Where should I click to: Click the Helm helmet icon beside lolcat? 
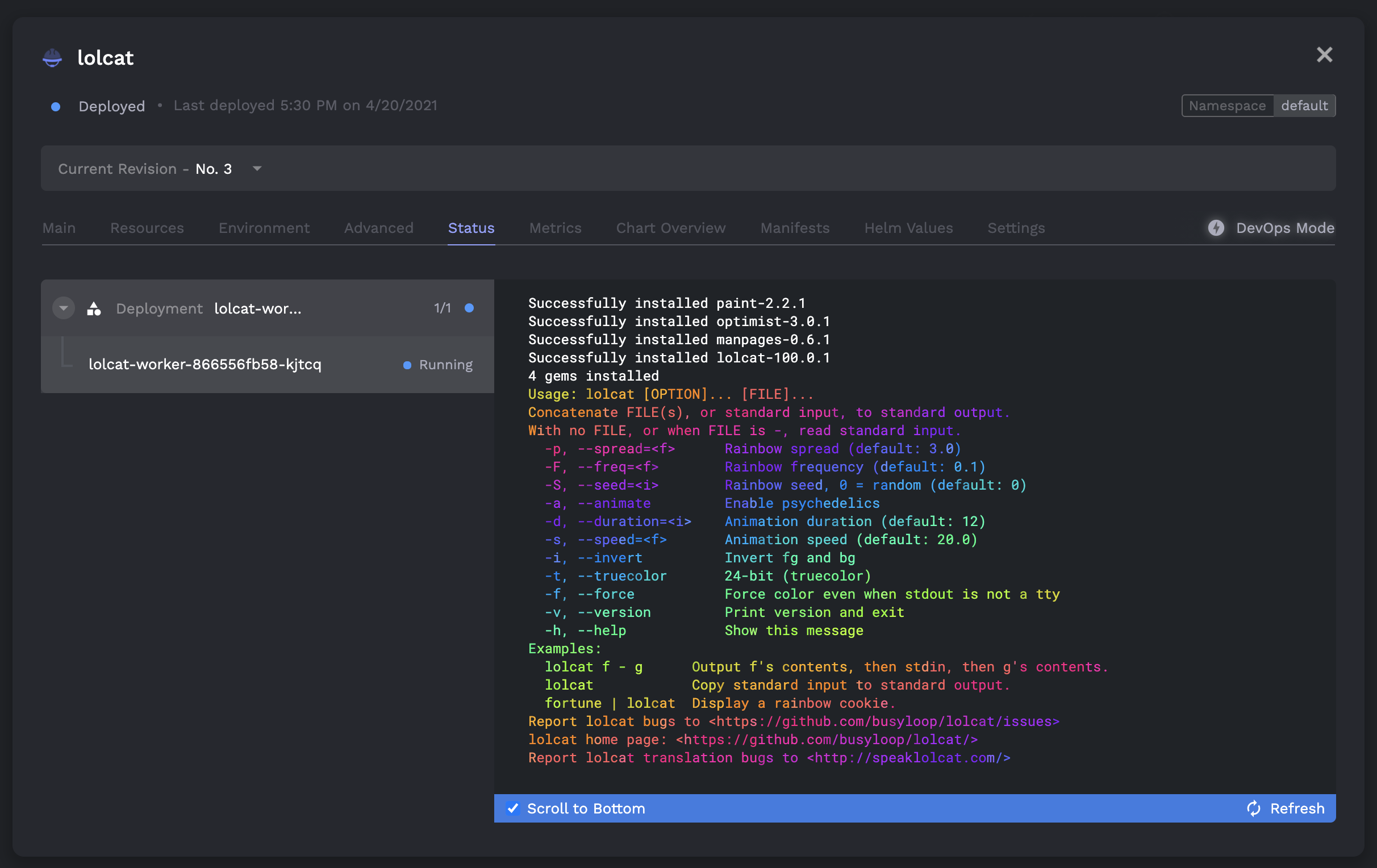tap(52, 58)
